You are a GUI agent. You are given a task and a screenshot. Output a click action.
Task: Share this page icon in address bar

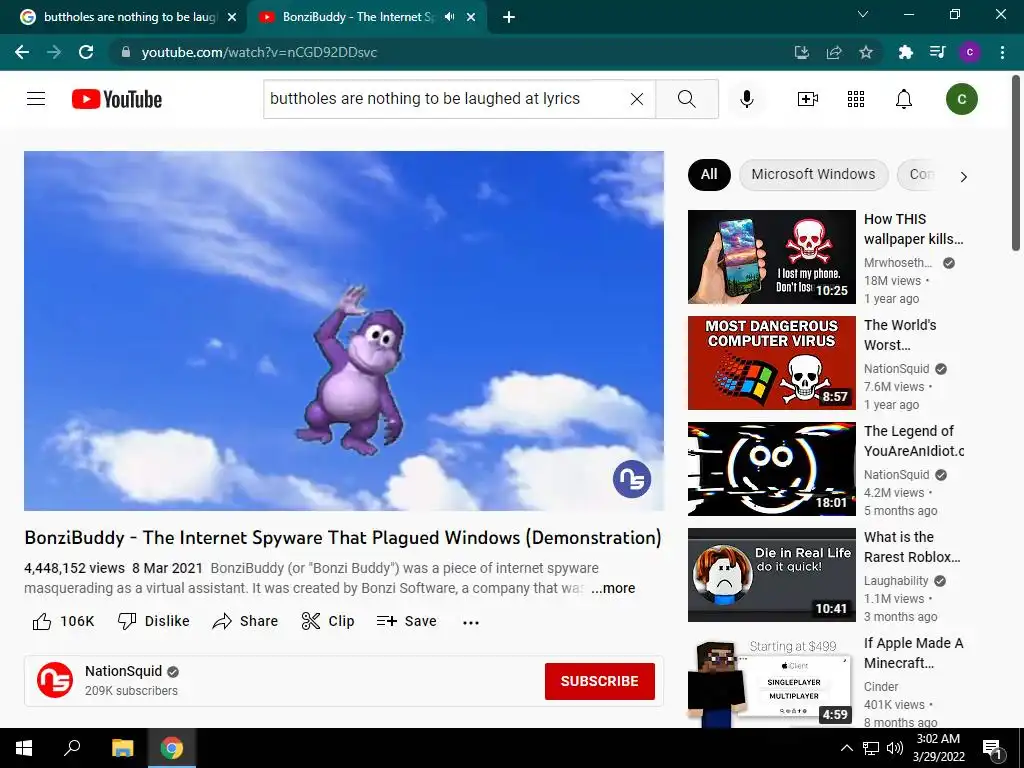click(834, 52)
